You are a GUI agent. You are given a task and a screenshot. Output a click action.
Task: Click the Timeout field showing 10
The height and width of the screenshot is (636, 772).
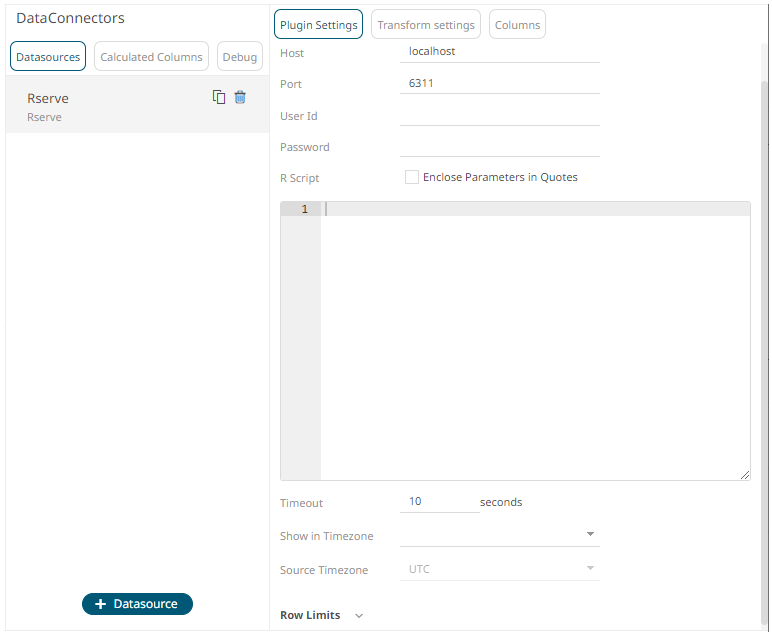coord(440,502)
